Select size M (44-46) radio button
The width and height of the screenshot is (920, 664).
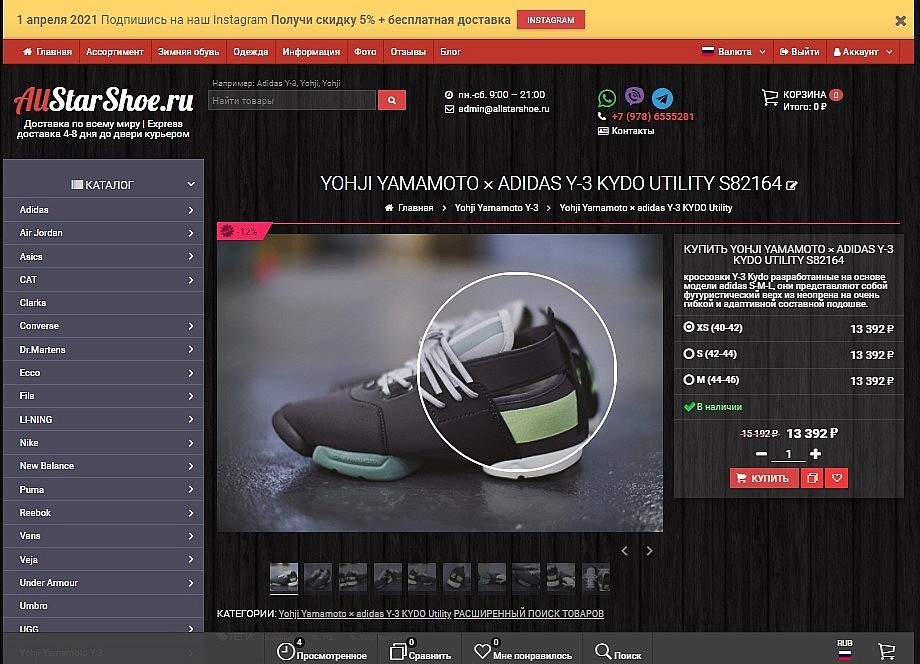point(689,380)
